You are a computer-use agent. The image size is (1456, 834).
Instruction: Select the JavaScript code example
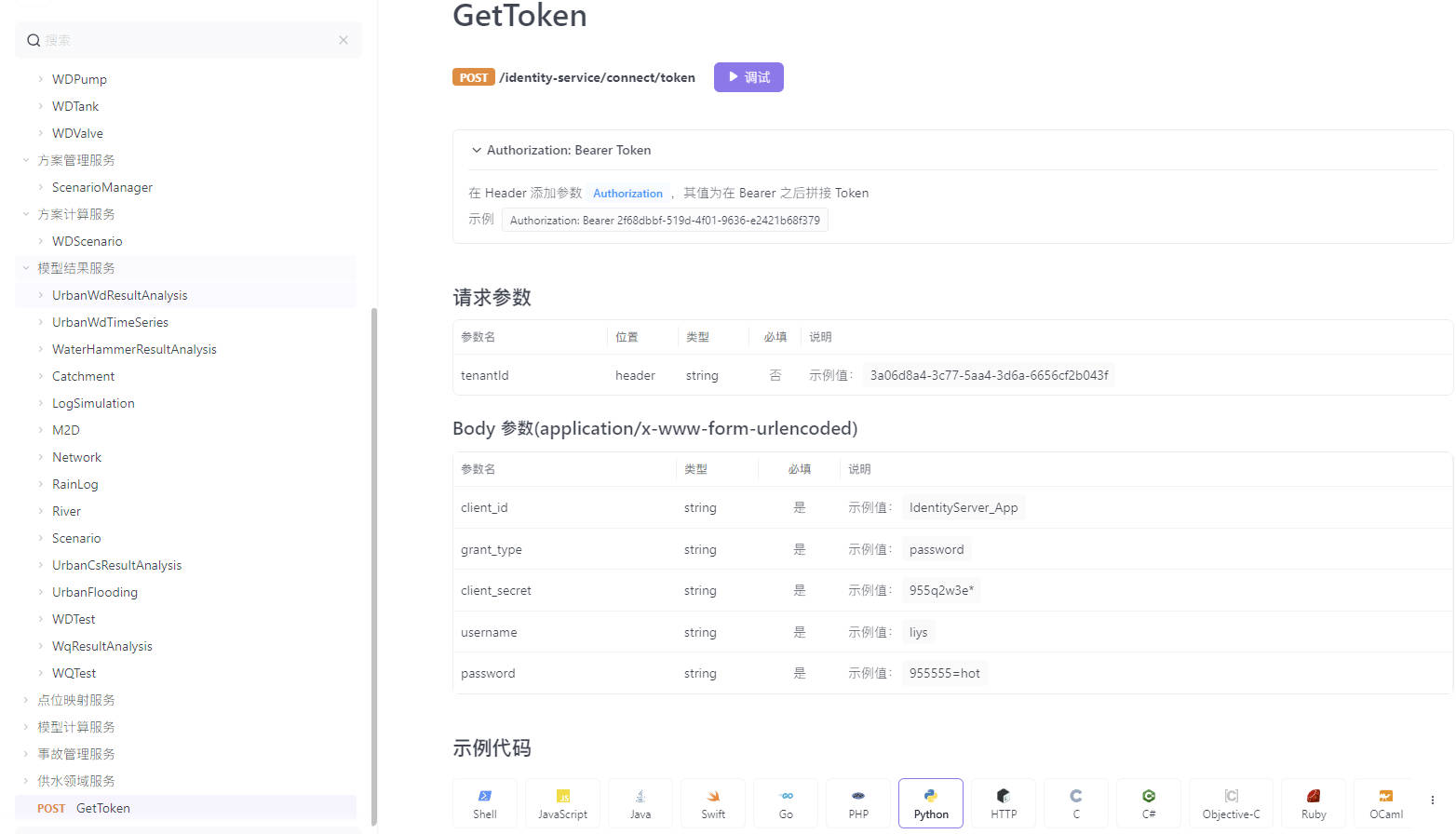(x=562, y=803)
